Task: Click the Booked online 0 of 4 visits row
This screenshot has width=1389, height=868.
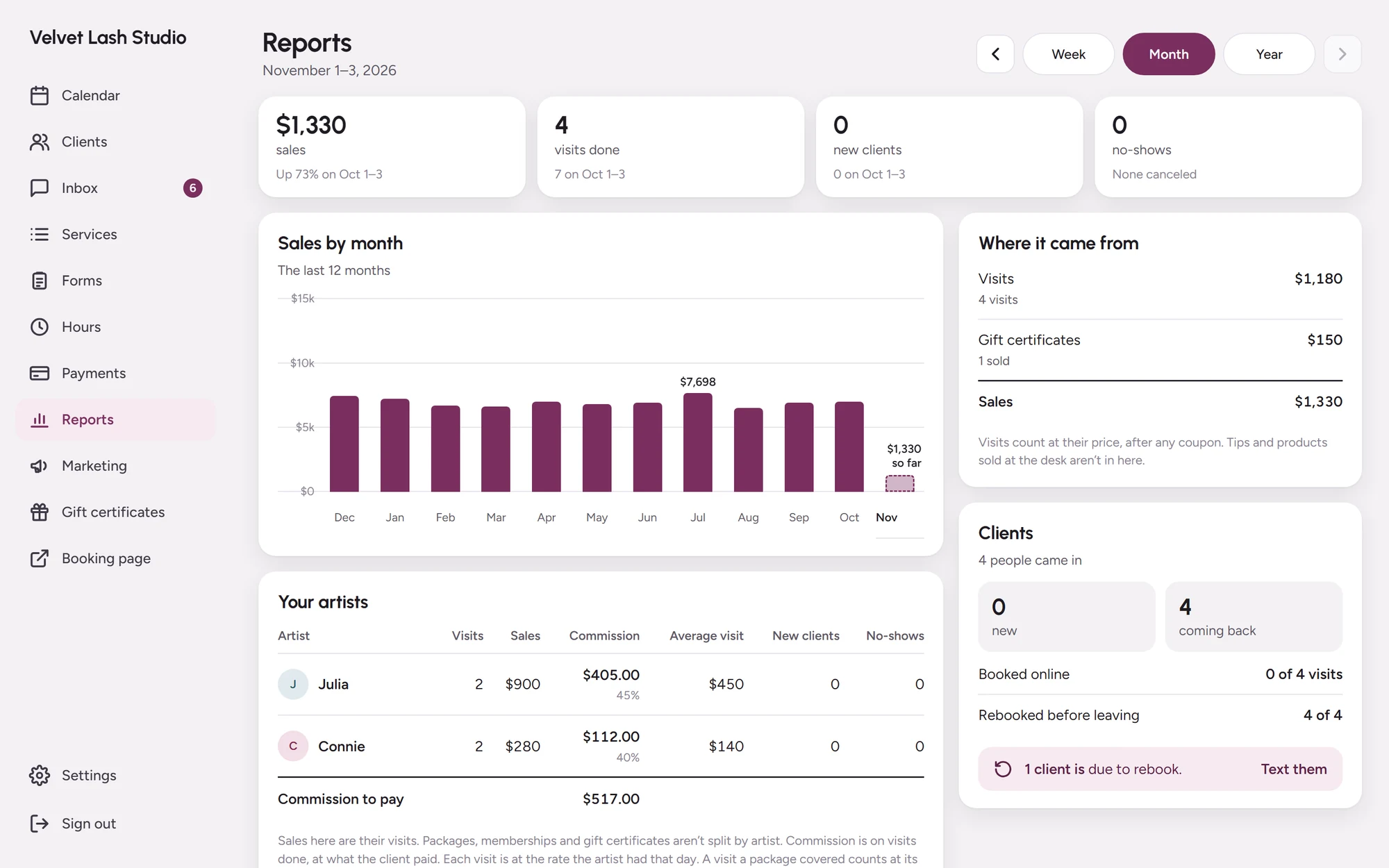Action: coord(1160,674)
